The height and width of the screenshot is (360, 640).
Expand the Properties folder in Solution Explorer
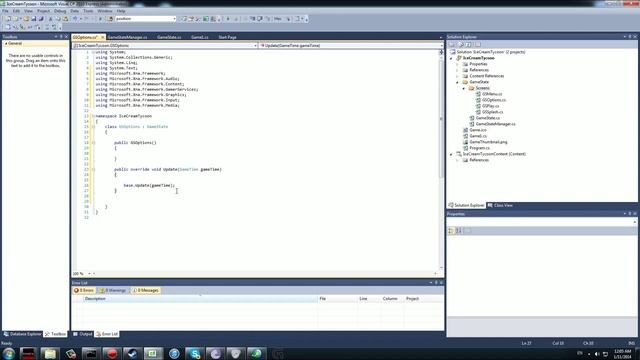(457, 64)
